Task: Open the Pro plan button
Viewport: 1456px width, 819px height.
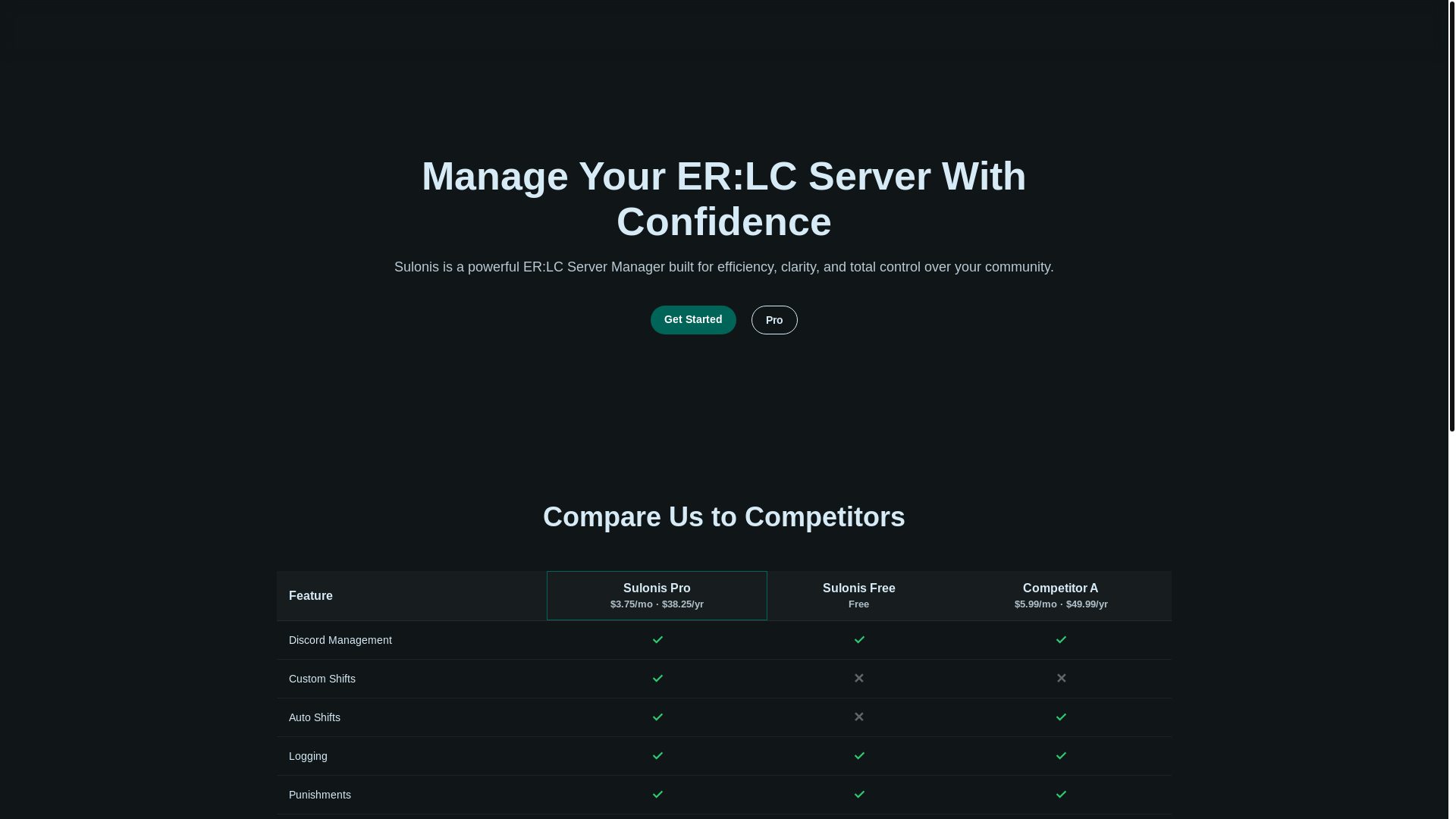Action: click(774, 320)
